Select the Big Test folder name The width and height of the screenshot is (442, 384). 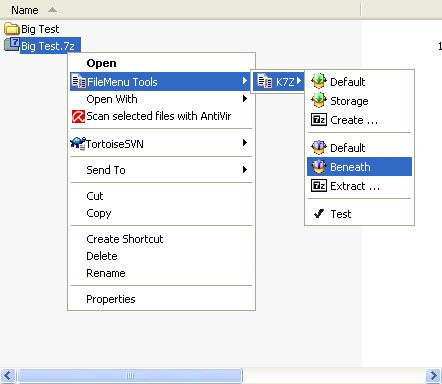40,29
